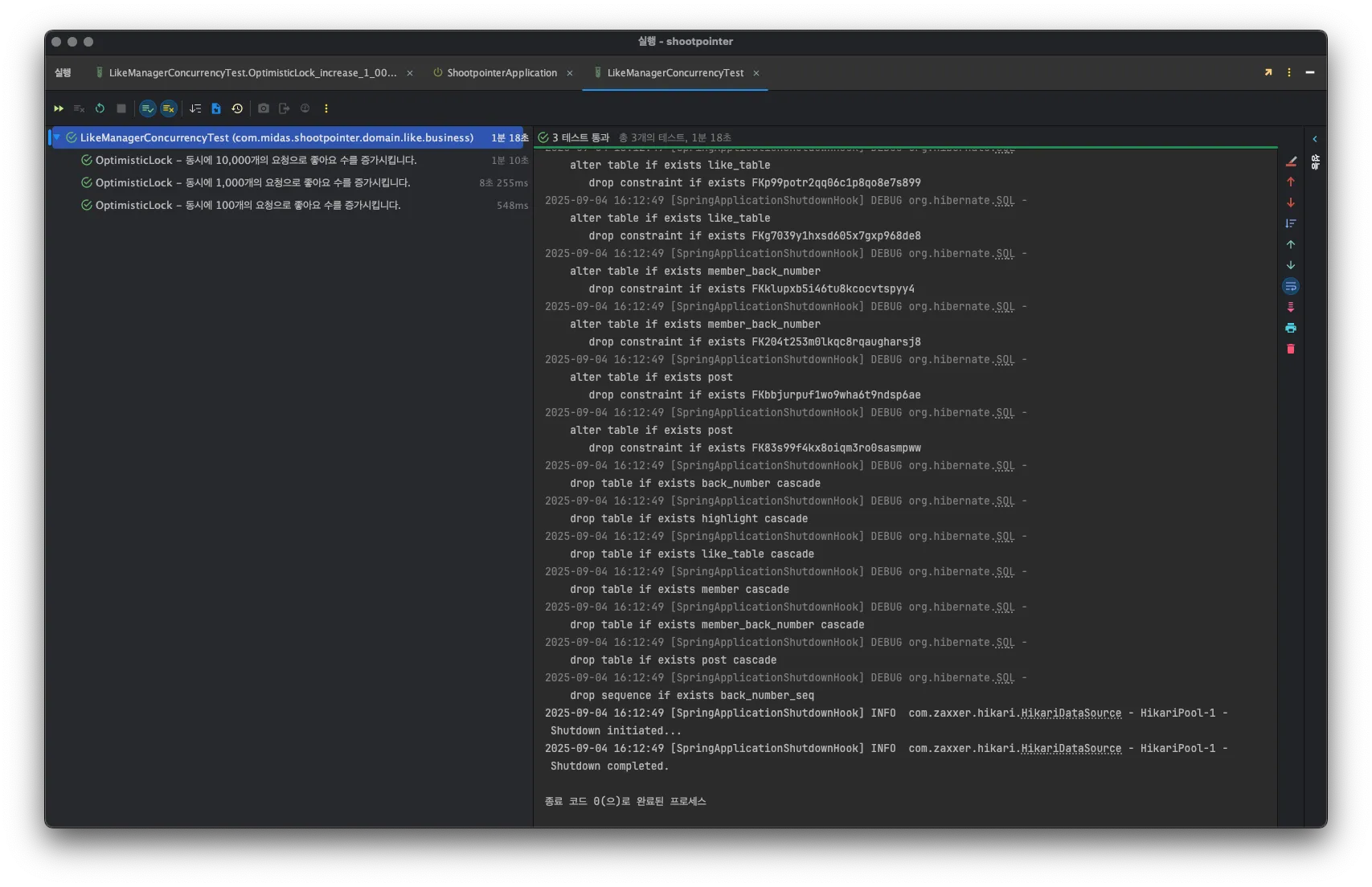The image size is (1372, 887).
Task: Clear the console with the trash icon
Action: tap(1291, 349)
